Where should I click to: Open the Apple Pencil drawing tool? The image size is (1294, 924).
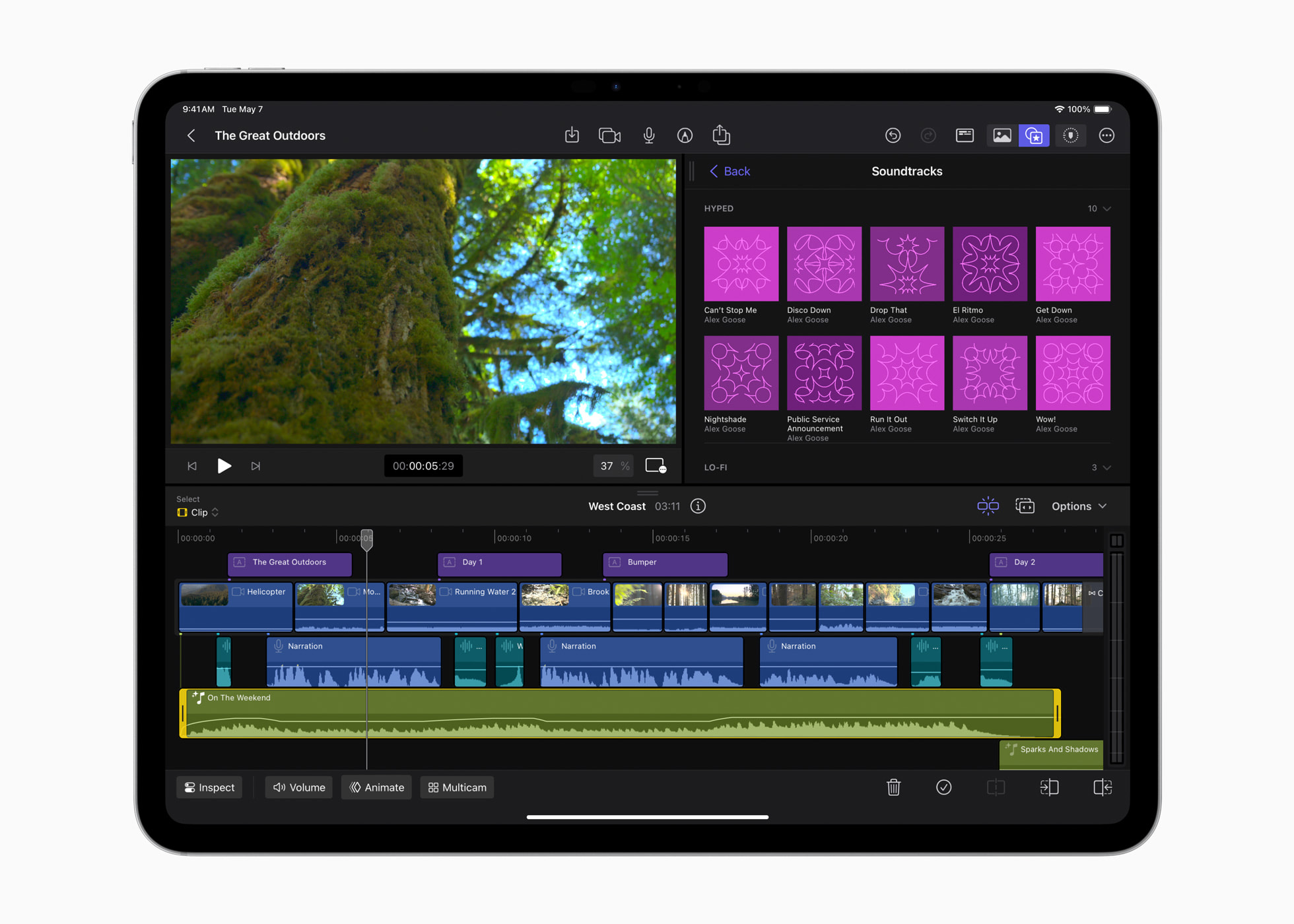click(x=685, y=135)
